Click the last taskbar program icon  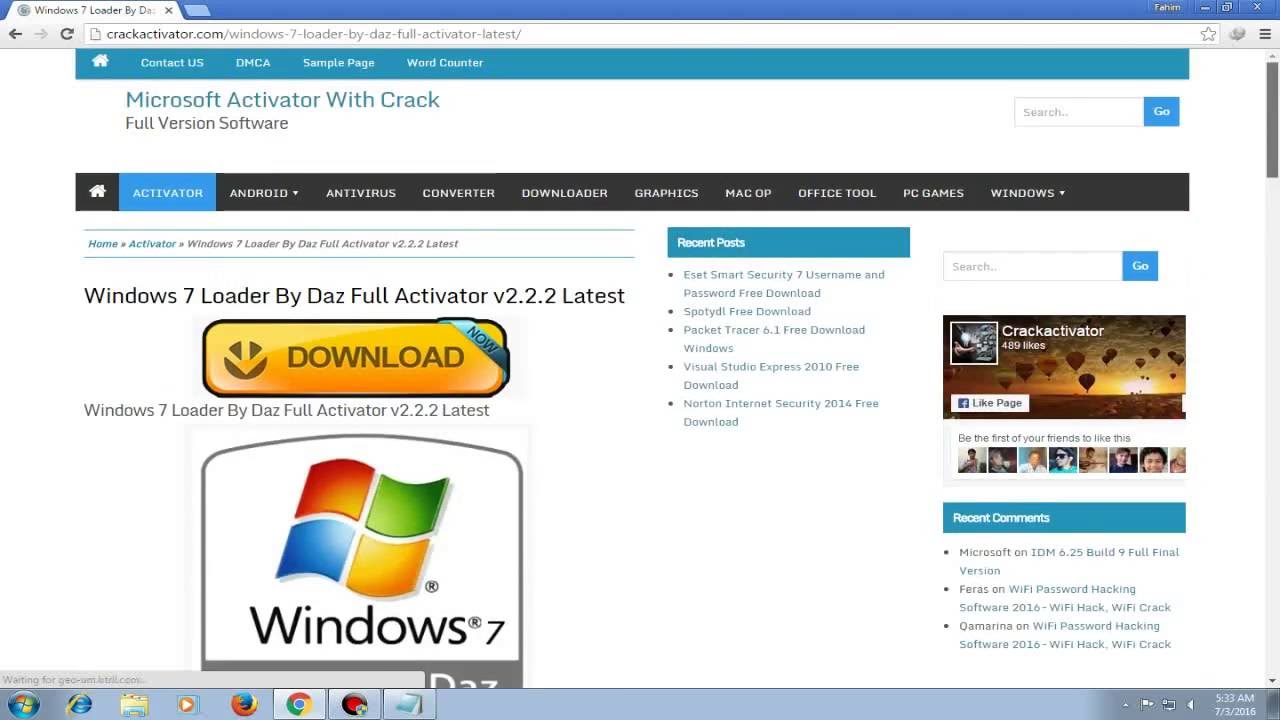click(x=409, y=704)
